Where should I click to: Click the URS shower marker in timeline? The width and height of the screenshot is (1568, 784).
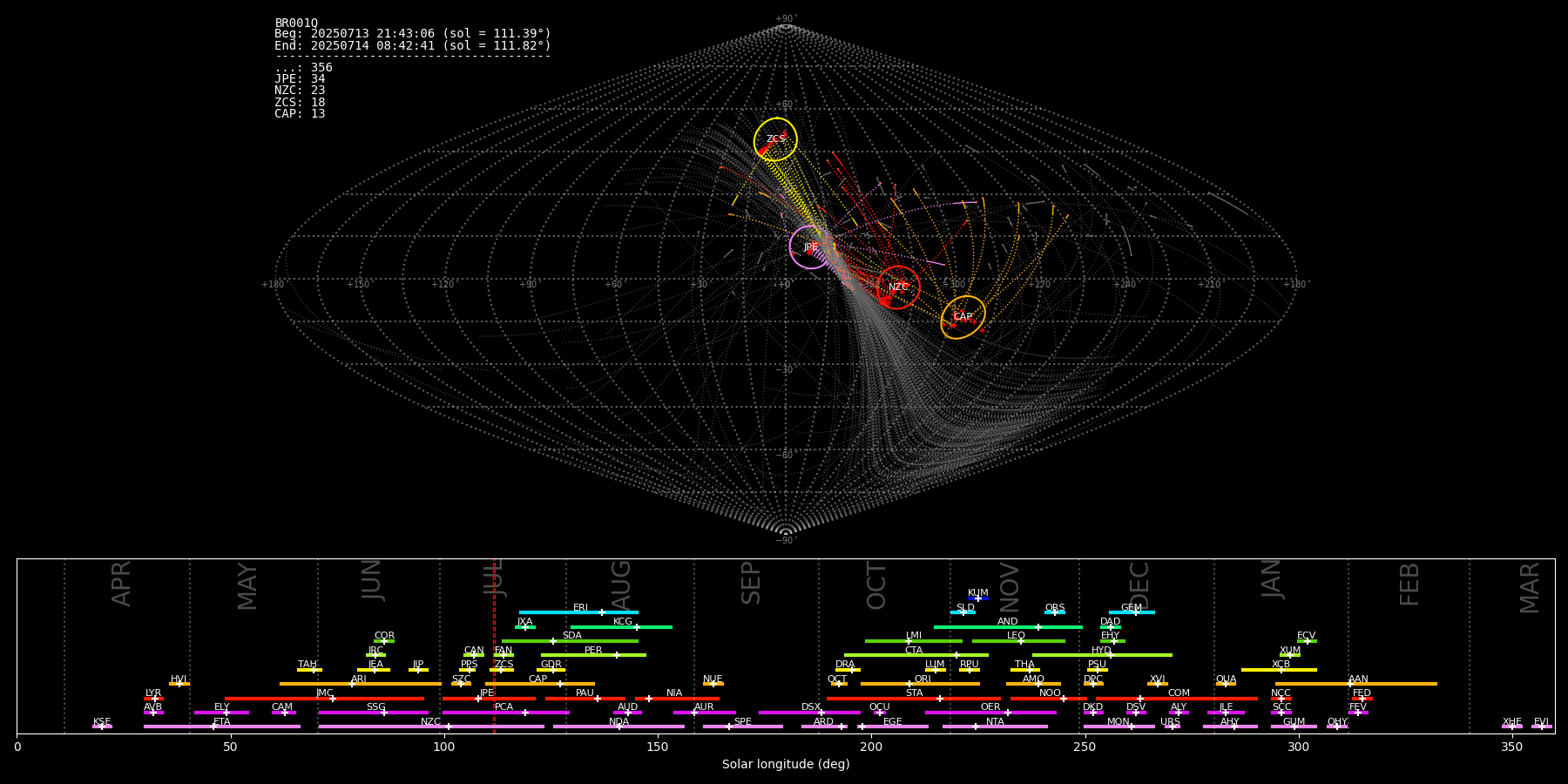[x=1172, y=727]
